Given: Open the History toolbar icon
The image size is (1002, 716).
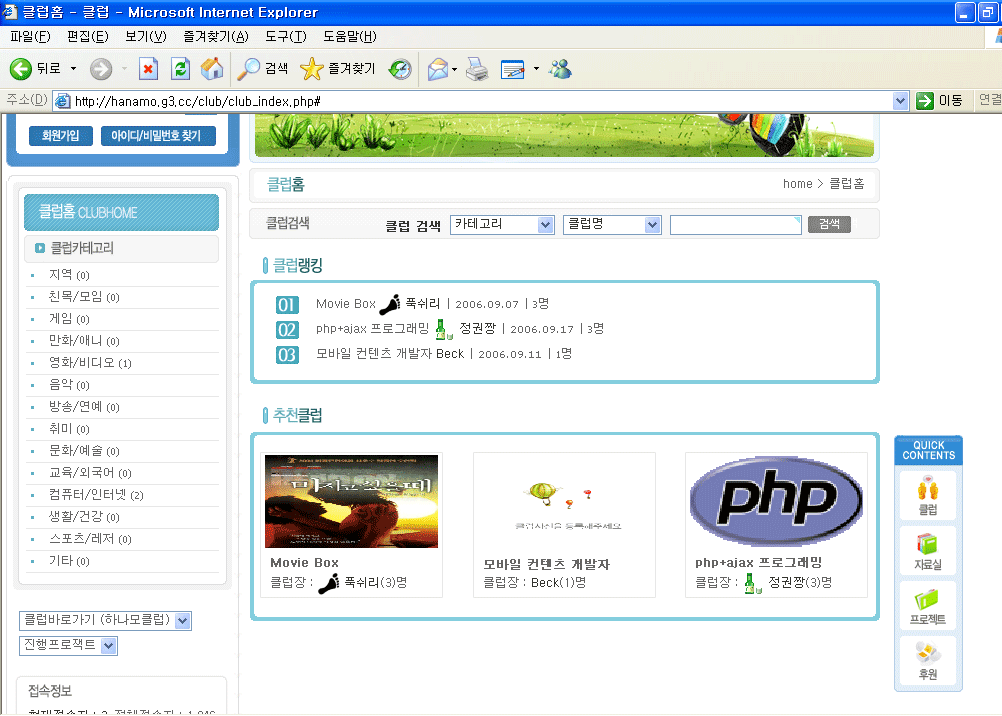Looking at the screenshot, I should point(400,69).
